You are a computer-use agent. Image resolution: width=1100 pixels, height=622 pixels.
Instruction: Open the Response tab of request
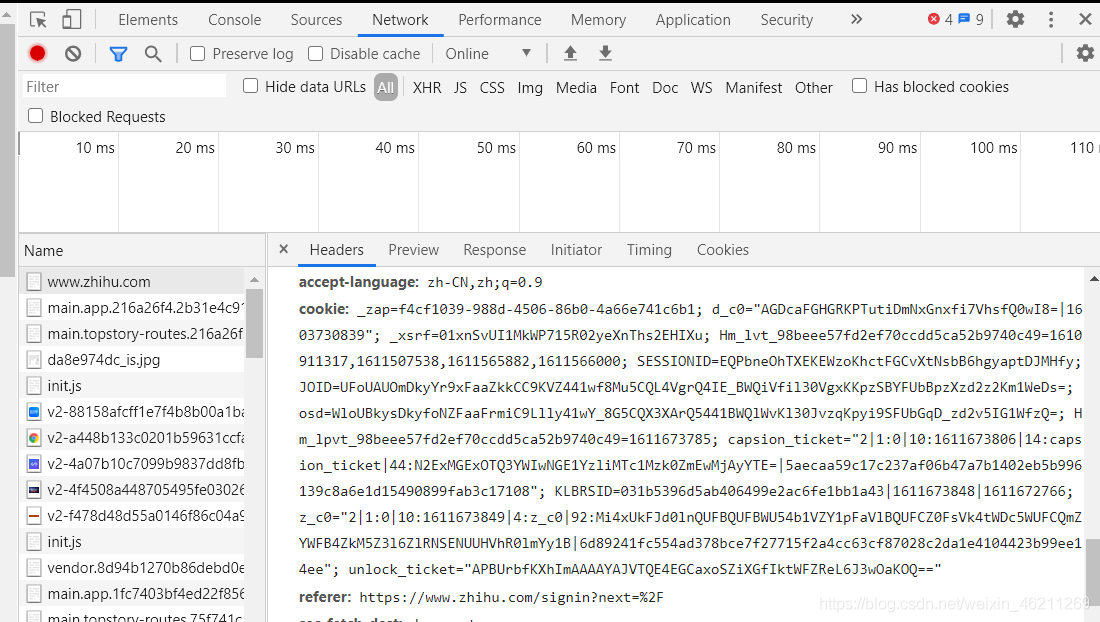coord(495,250)
